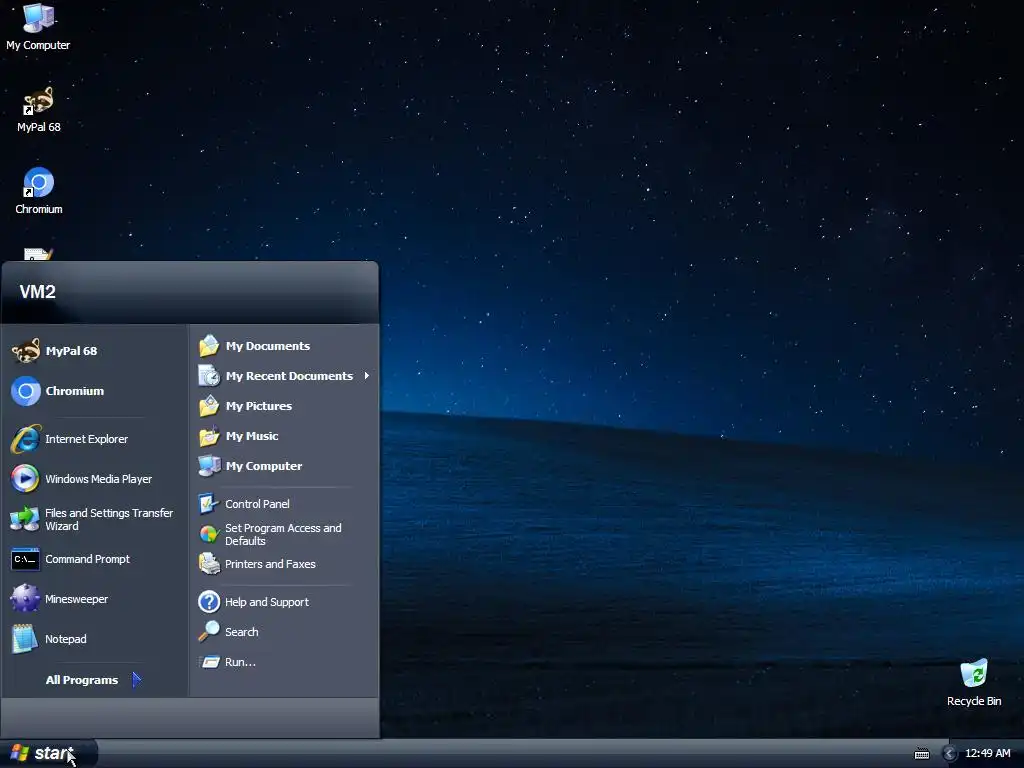
Task: Open My Documents folder
Action: (284, 346)
